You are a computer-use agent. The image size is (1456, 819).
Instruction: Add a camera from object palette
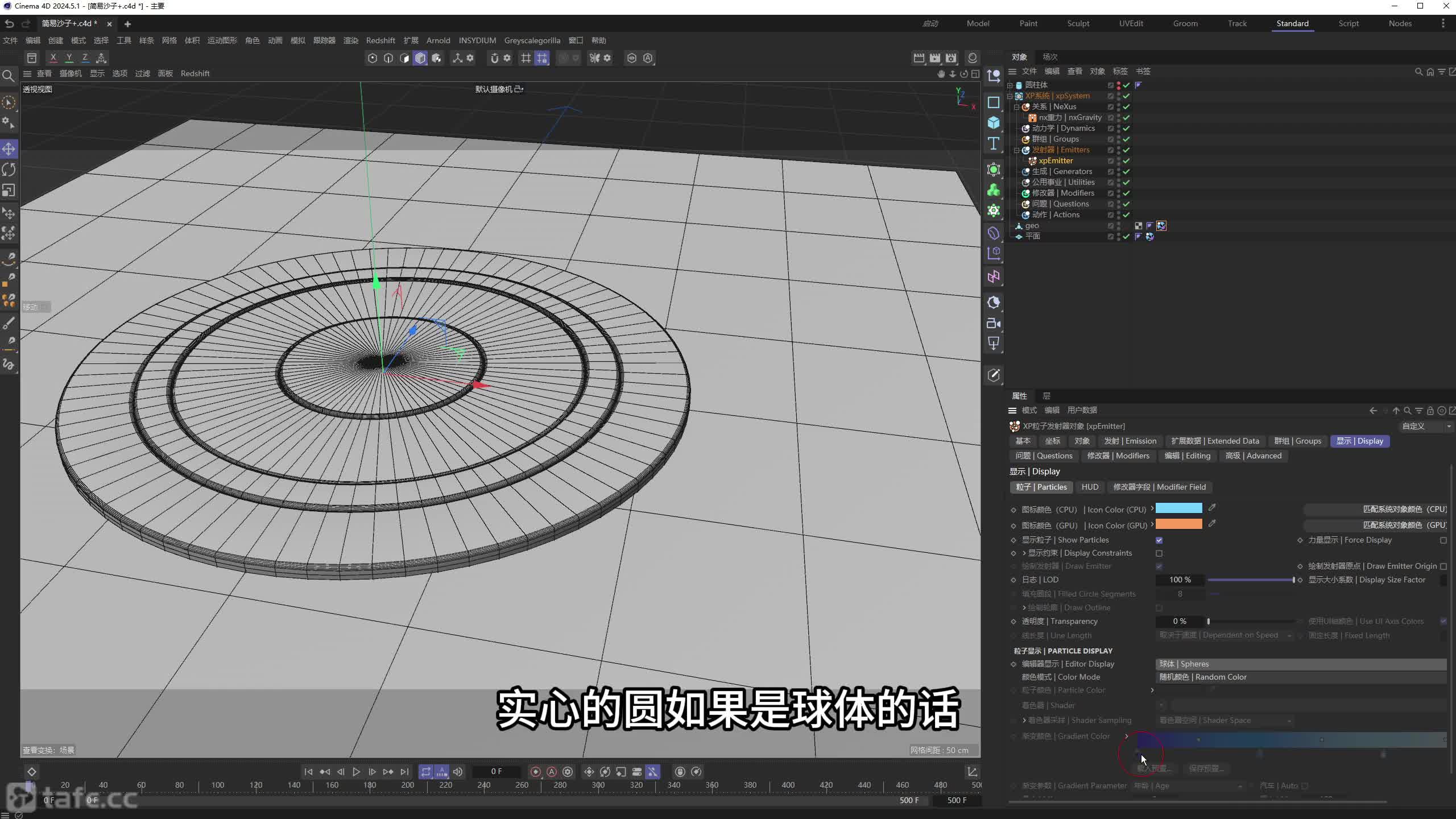tap(994, 324)
